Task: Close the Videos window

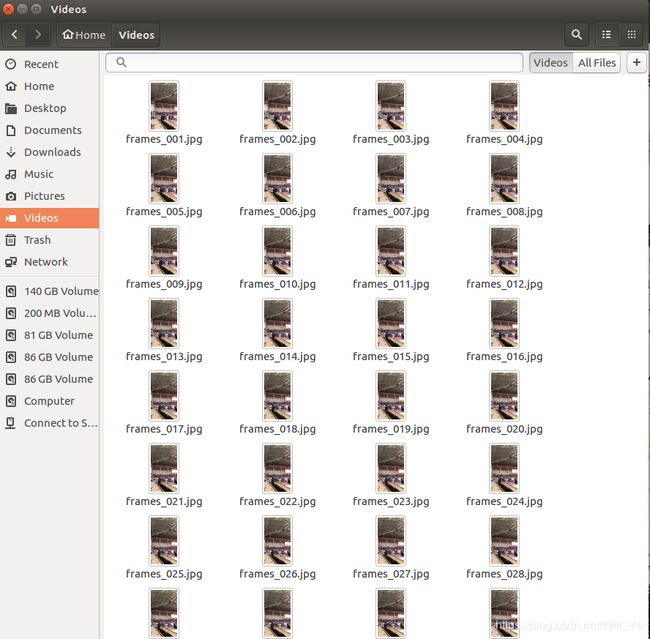Action: (x=8, y=9)
